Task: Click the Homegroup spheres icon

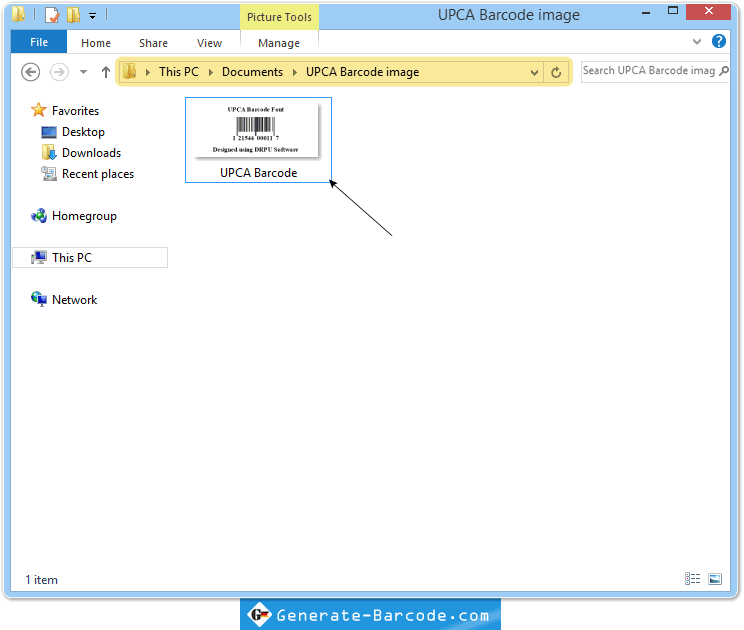Action: click(39, 216)
